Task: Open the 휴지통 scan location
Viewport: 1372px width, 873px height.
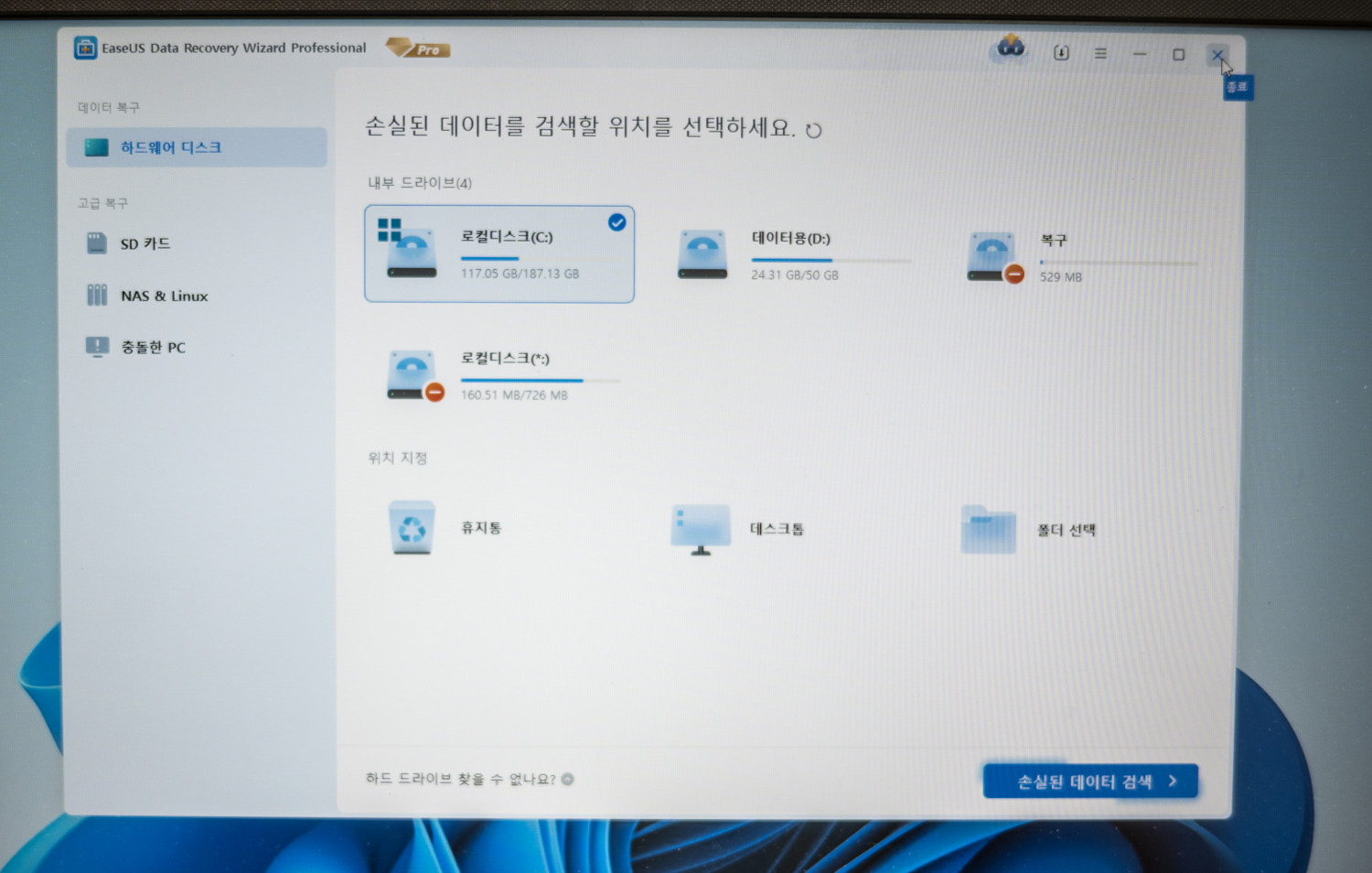Action: click(x=447, y=529)
